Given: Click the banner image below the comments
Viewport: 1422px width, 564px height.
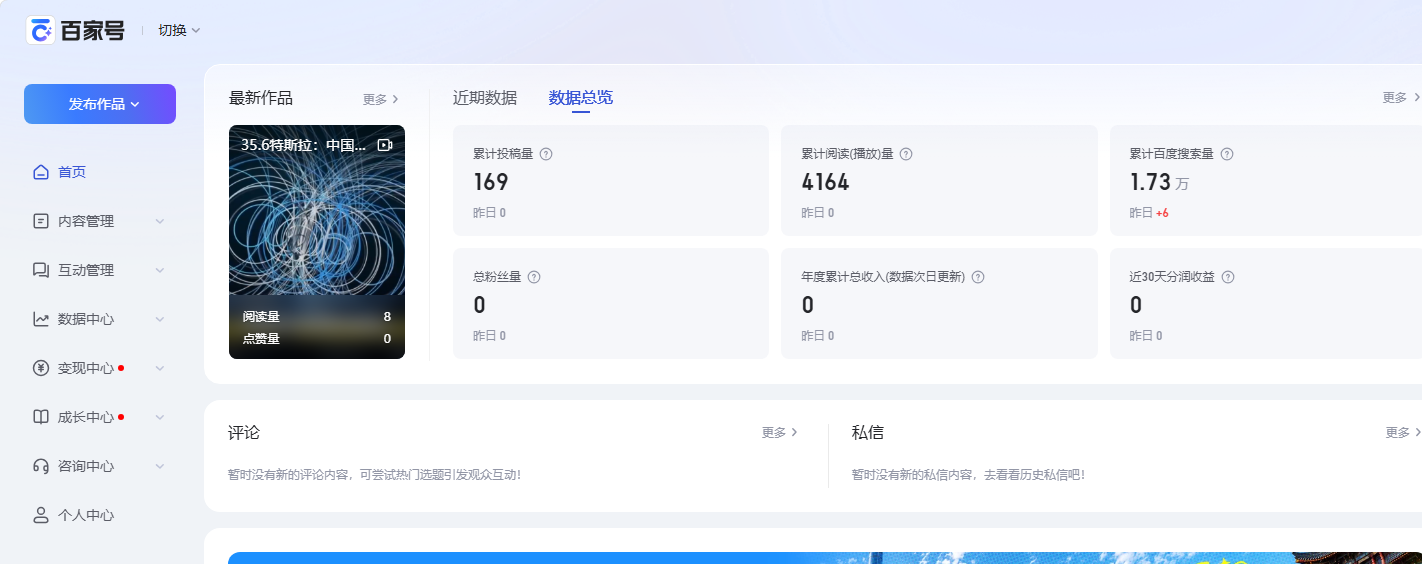Looking at the screenshot, I should 825,558.
